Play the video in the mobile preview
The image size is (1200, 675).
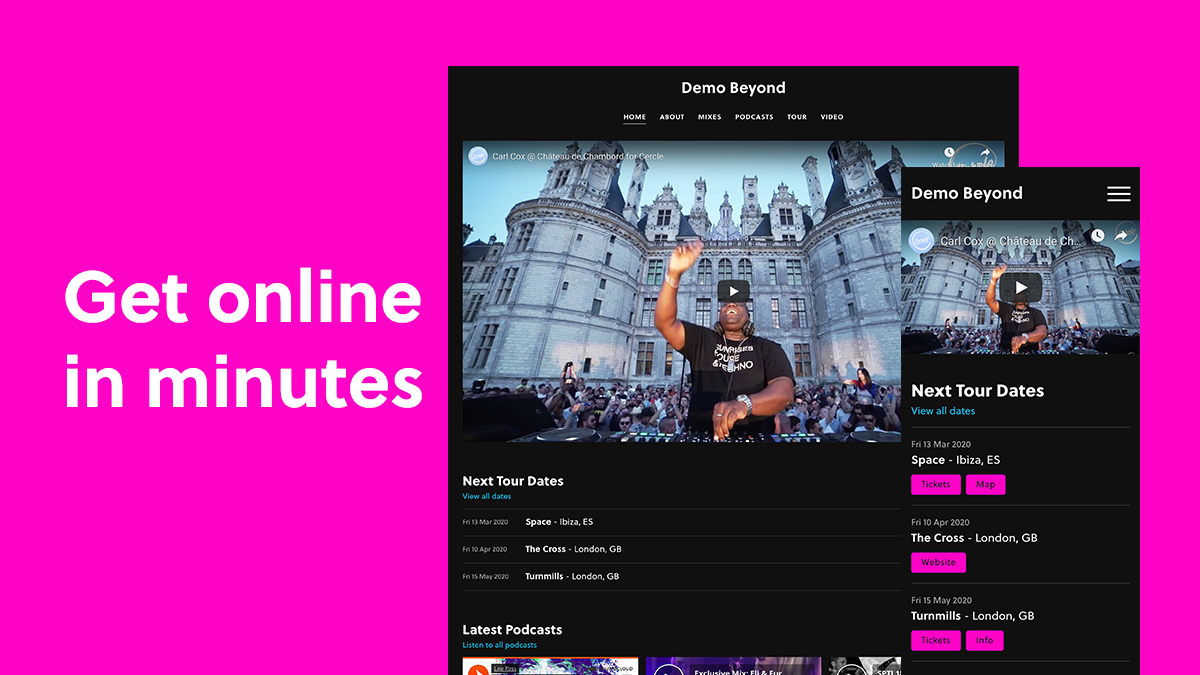(x=1020, y=287)
